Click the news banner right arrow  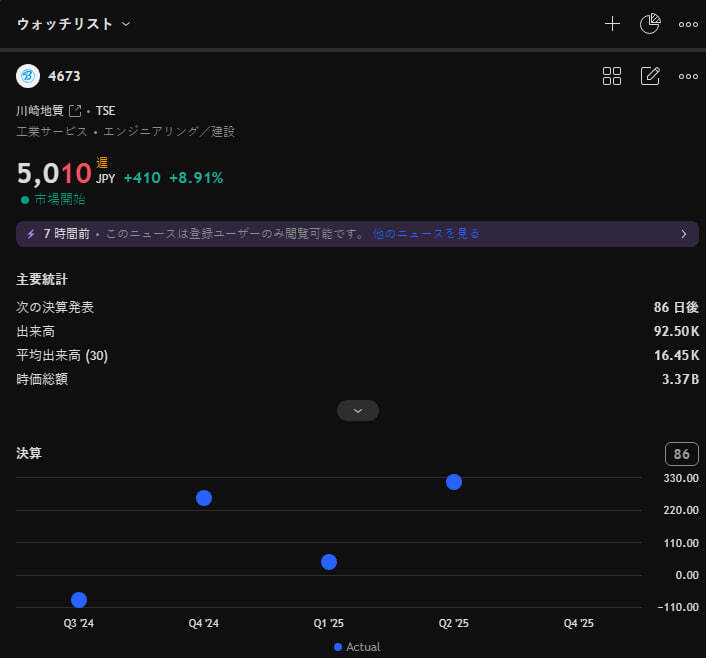click(x=684, y=234)
